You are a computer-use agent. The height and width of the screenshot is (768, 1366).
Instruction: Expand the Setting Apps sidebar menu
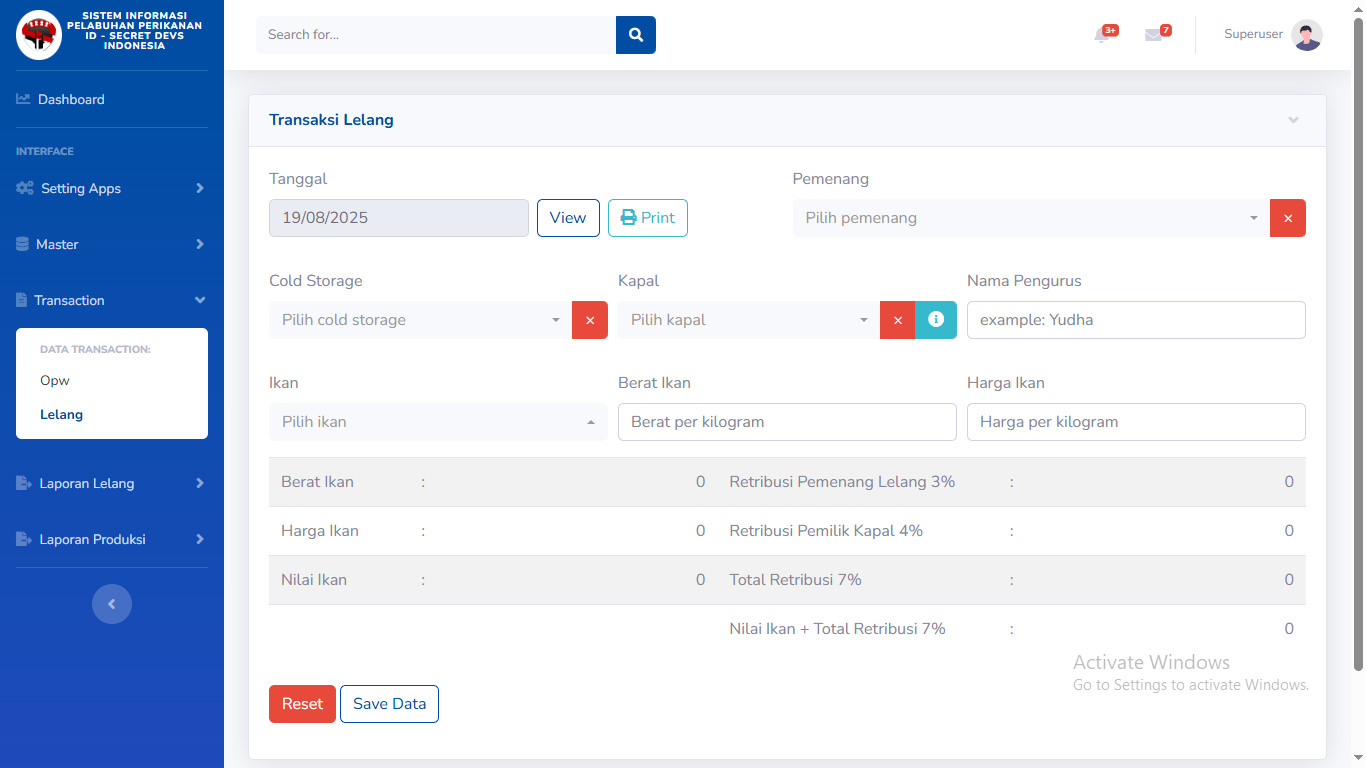(x=111, y=188)
